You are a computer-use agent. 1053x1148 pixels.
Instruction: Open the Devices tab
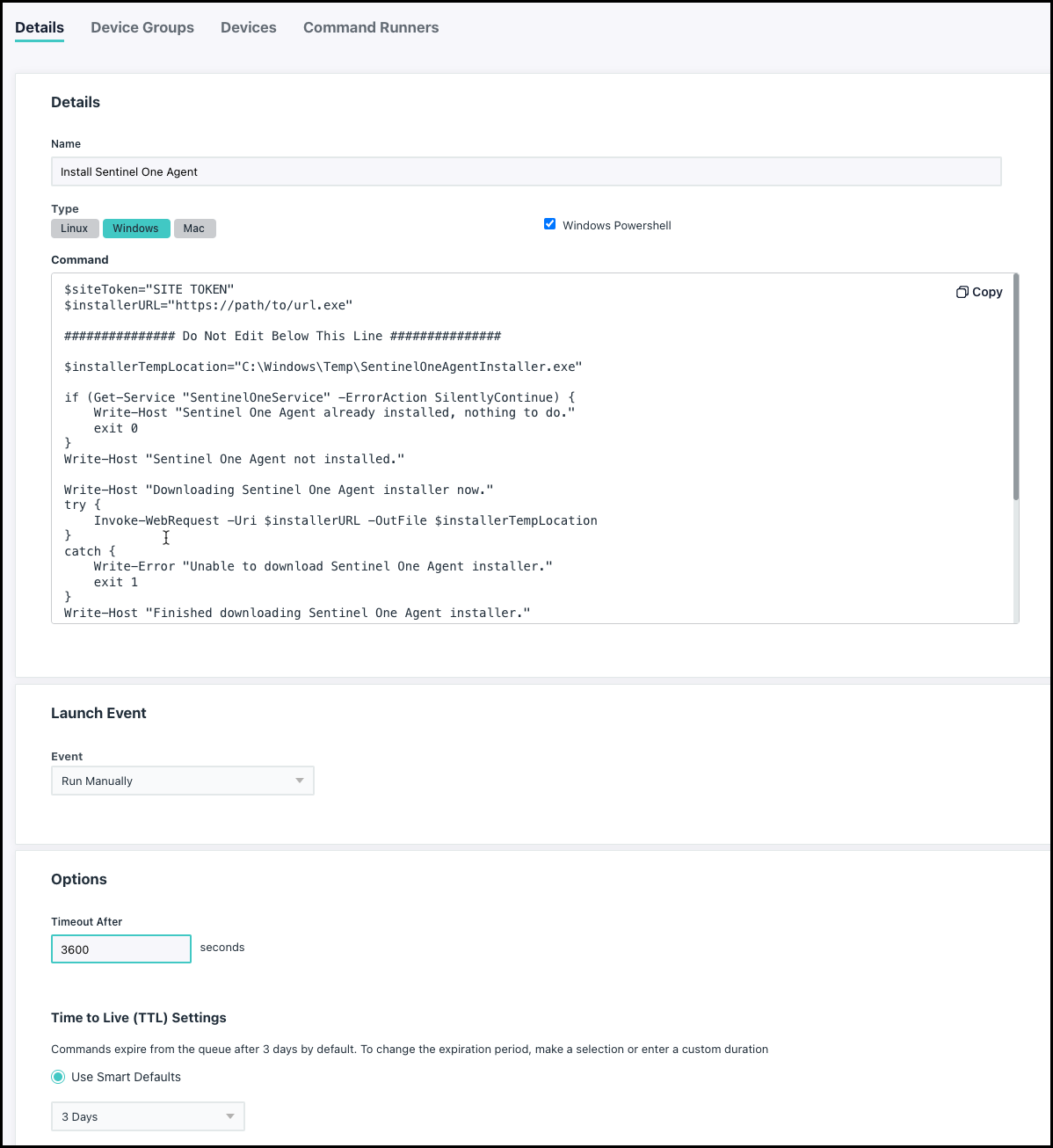249,27
